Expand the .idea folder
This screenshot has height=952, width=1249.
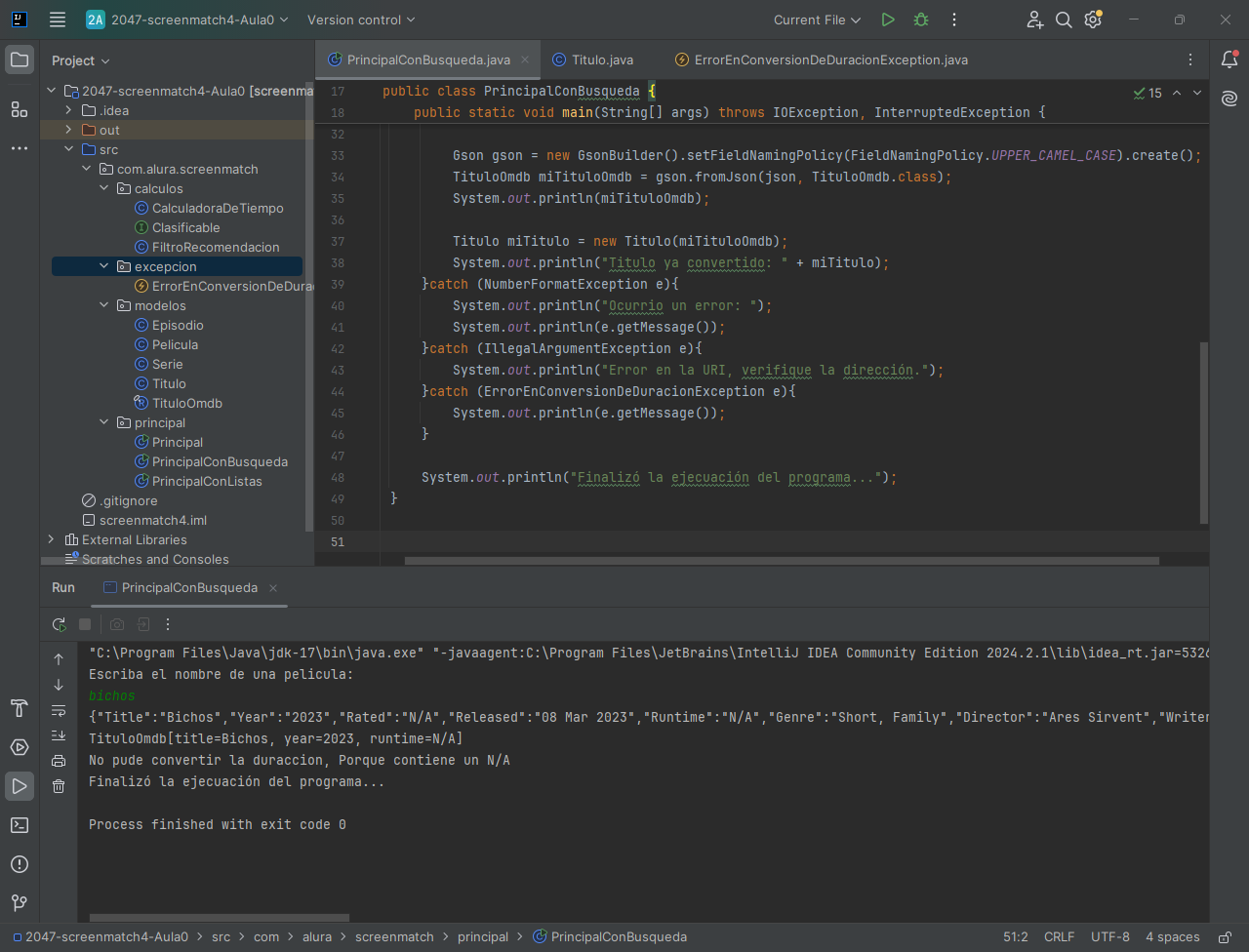coord(68,110)
